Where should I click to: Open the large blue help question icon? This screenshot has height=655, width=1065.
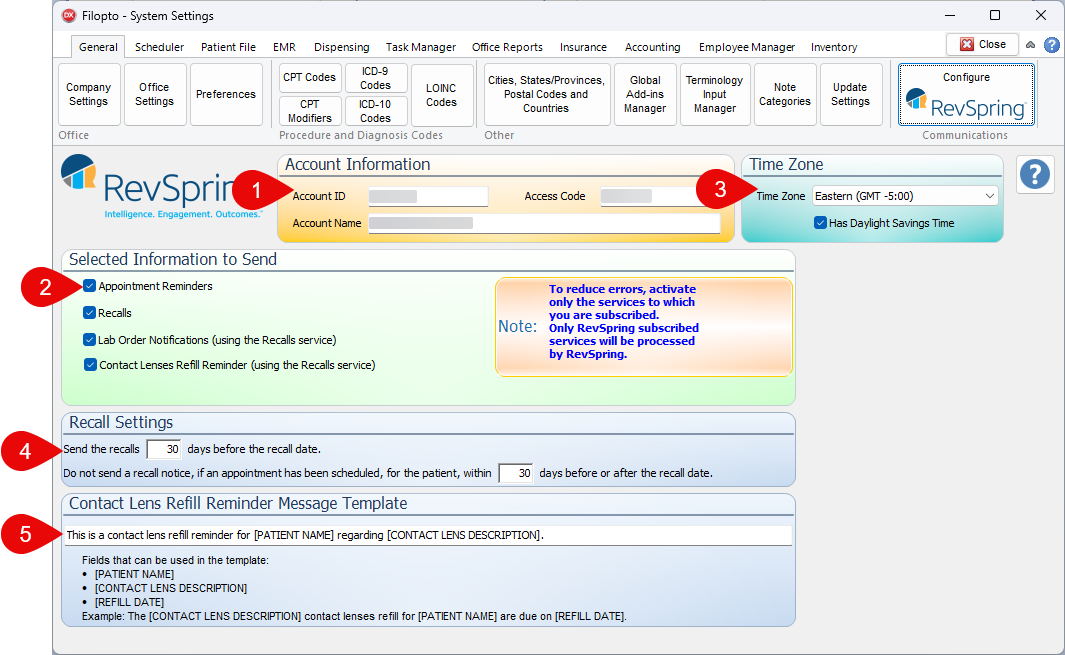pyautogui.click(x=1035, y=175)
